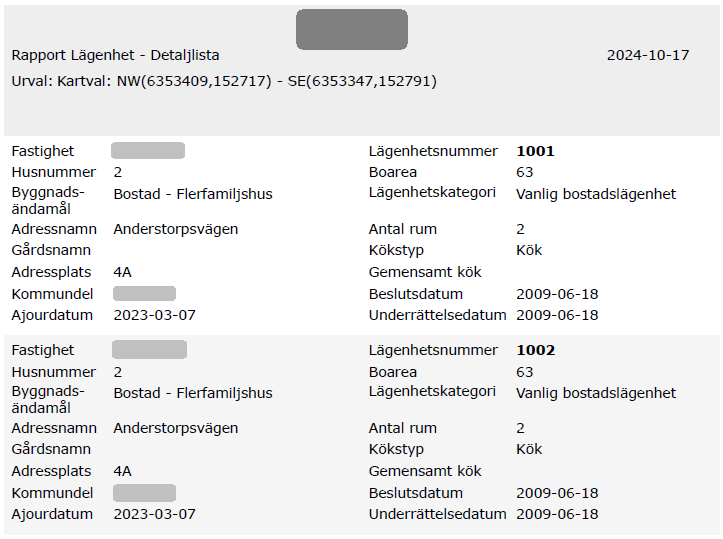The image size is (723, 539).
Task: Click the Ajourdatum value for apartment 1001
Action: 155,315
